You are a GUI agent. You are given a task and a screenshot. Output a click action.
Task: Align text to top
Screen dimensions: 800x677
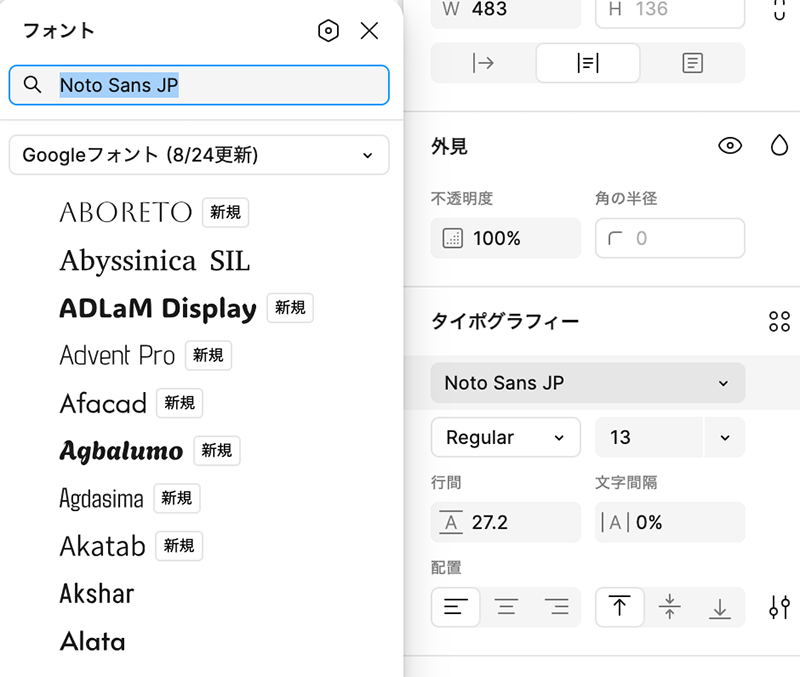pos(619,607)
